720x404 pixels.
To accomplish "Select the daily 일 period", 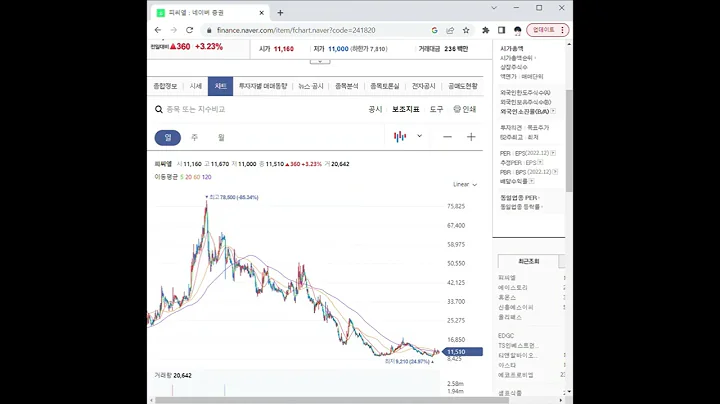I will pos(168,137).
